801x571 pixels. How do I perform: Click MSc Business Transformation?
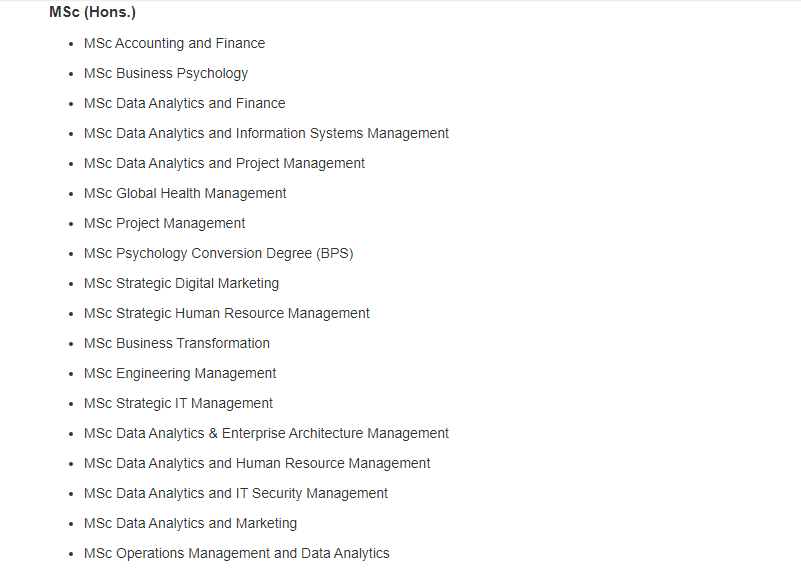(x=177, y=343)
